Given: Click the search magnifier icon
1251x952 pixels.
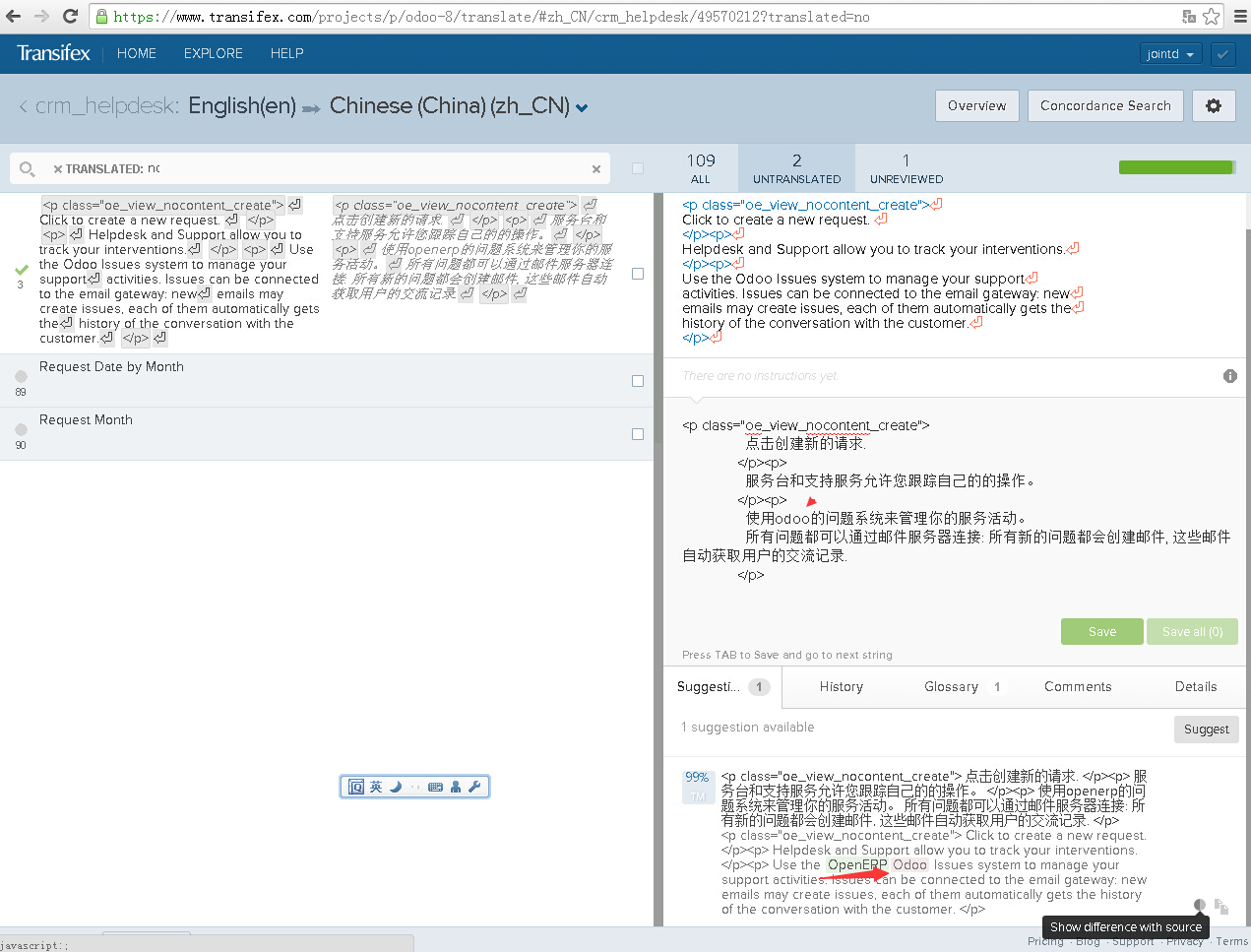Looking at the screenshot, I should tap(28, 169).
